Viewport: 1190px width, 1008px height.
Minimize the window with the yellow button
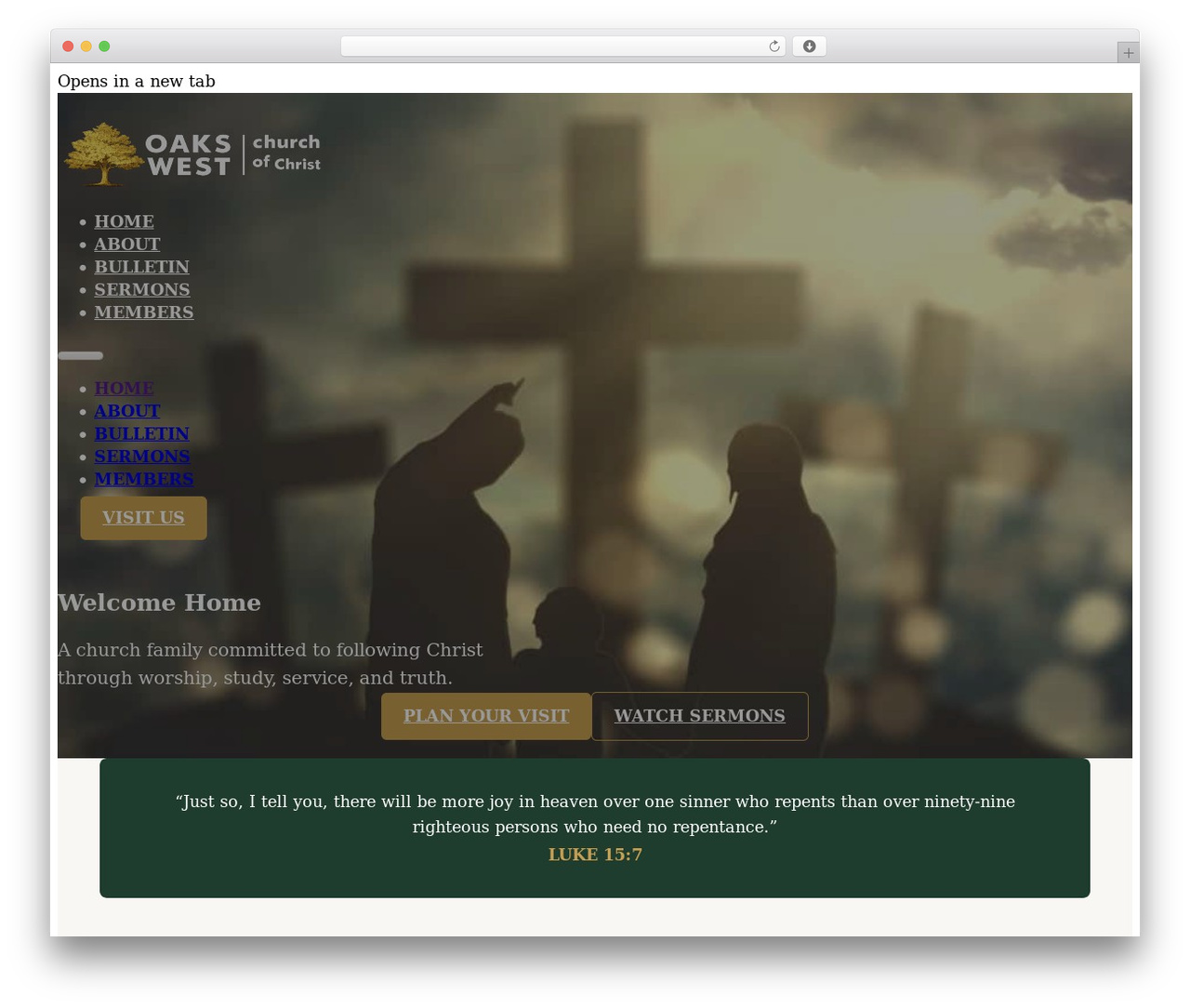pos(86,46)
